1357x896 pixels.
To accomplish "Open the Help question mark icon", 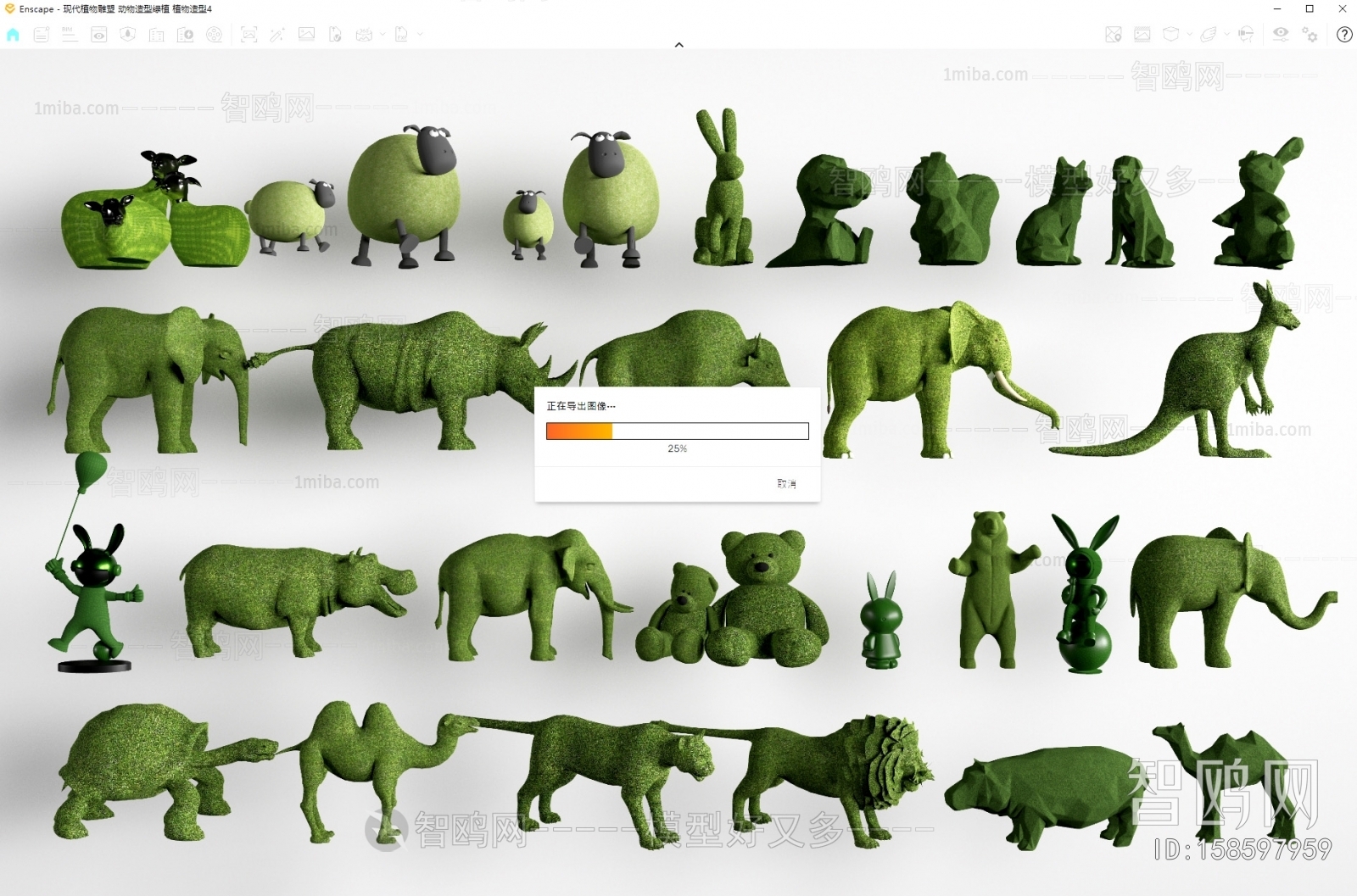I will 1344,35.
